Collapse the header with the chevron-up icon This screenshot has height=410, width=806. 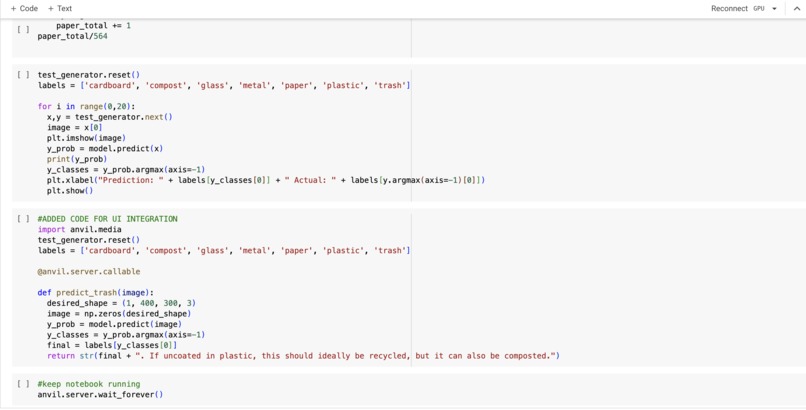[x=797, y=9]
